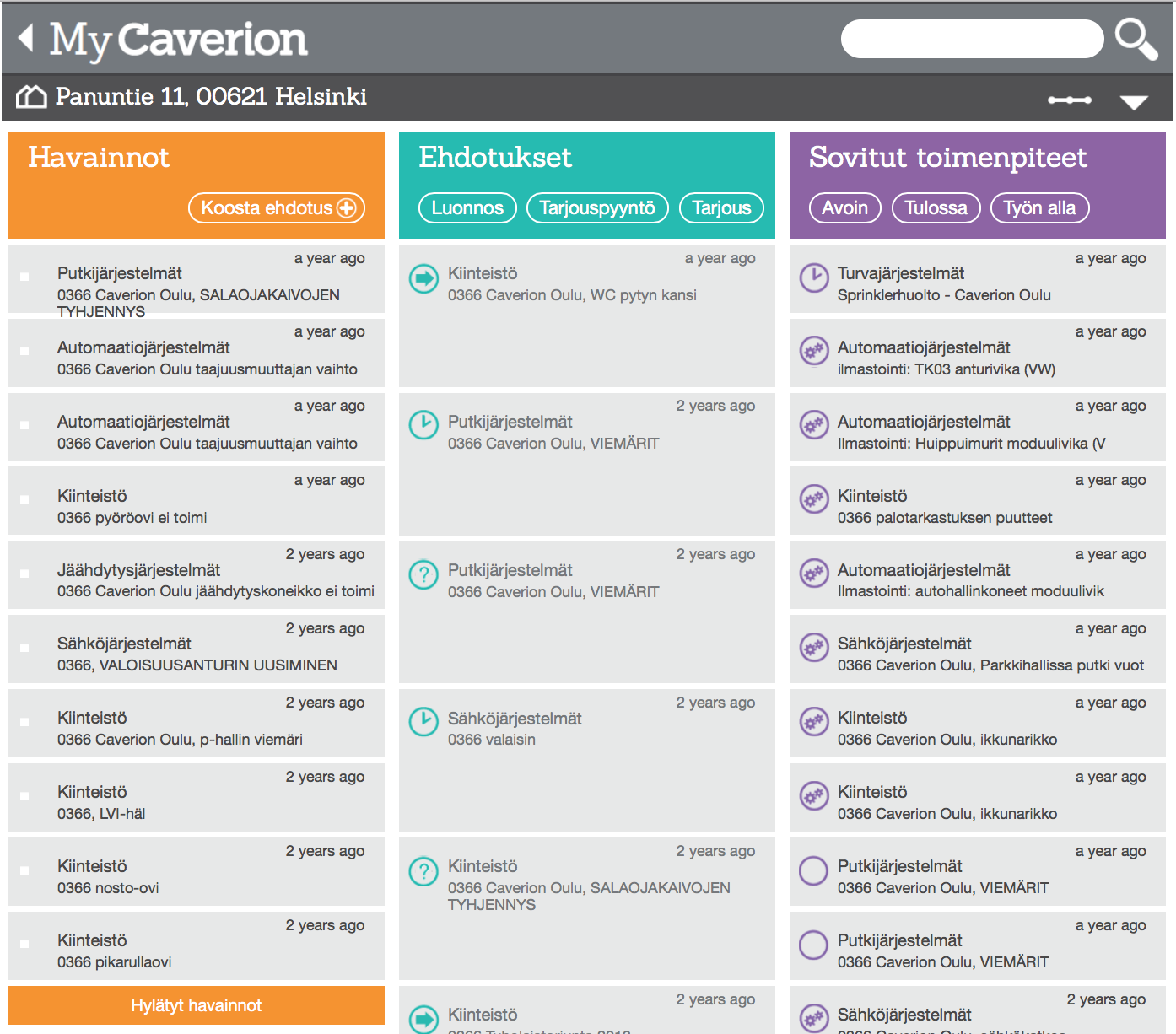Click gear icon on Huippuimurit moduulivika action
Image resolution: width=1176 pixels, height=1034 pixels.
814,425
